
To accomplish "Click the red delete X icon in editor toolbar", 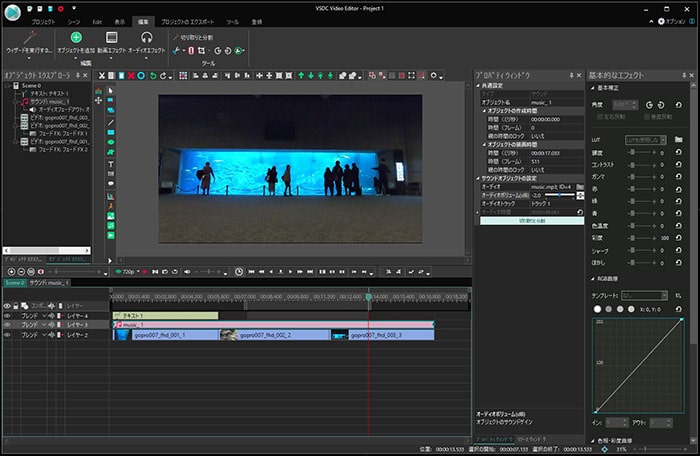I will point(131,75).
